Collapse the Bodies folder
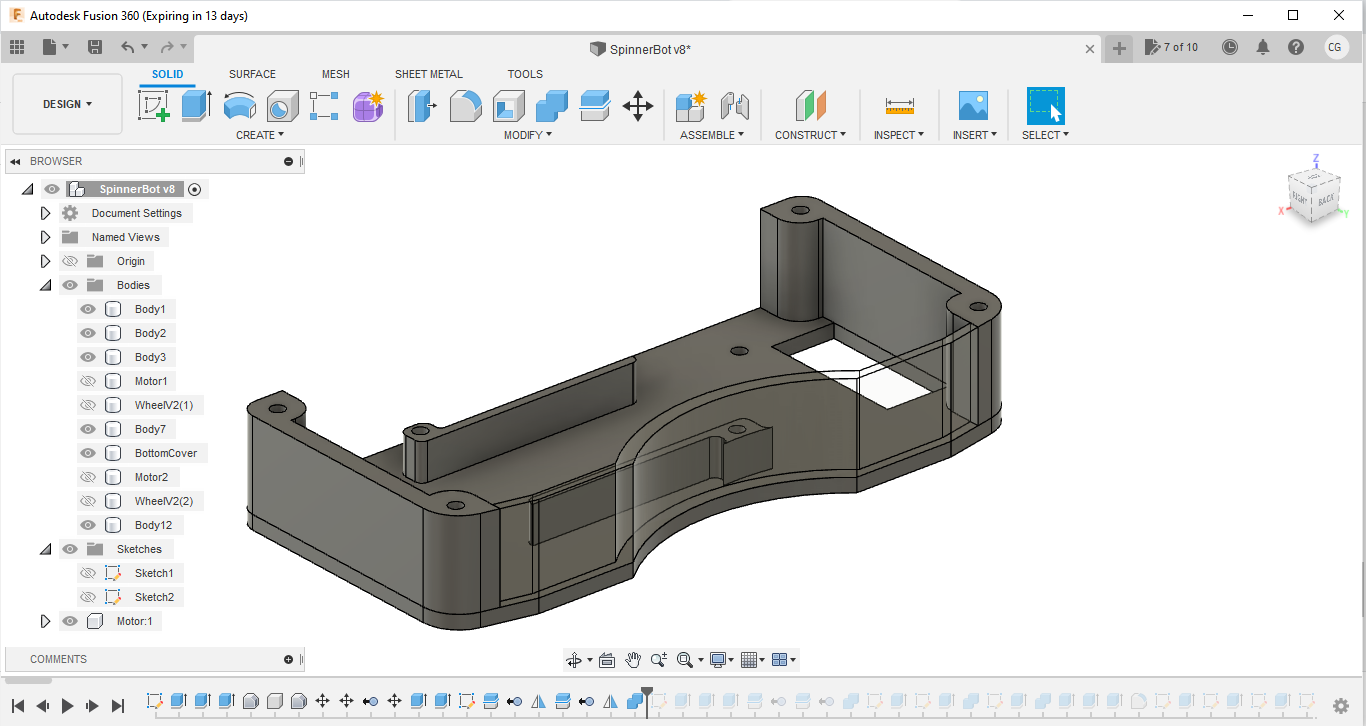Viewport: 1366px width, 726px height. (45, 285)
